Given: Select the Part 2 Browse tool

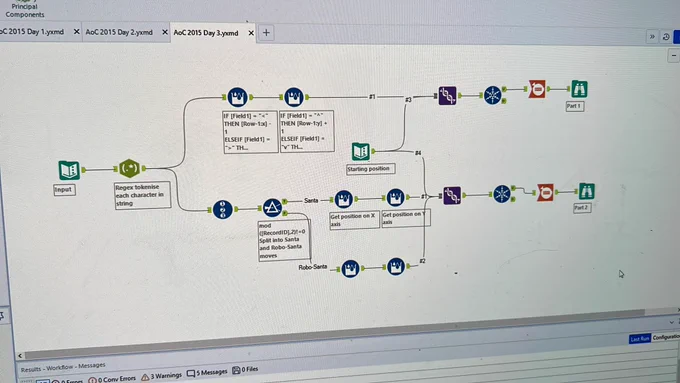Looking at the screenshot, I should click(586, 191).
